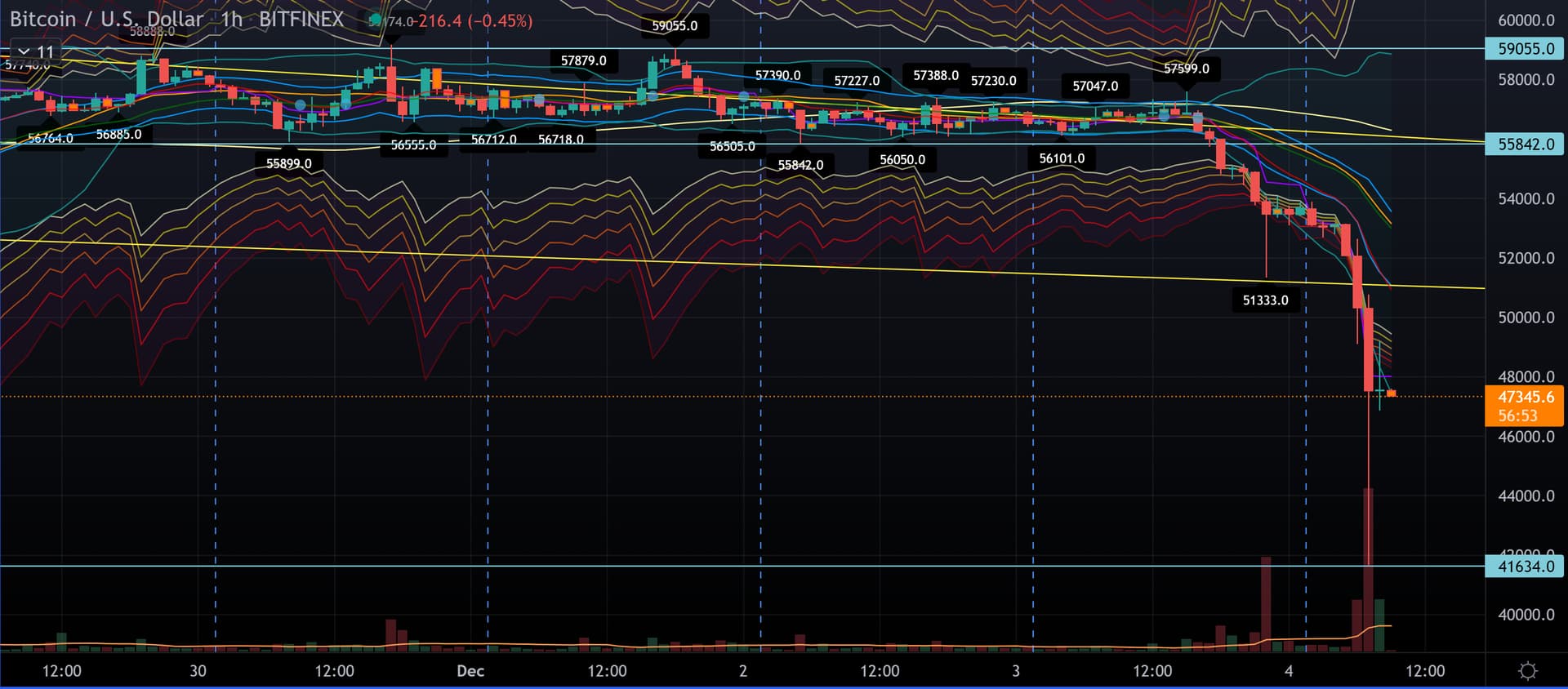Image resolution: width=1568 pixels, height=689 pixels.
Task: Click the 56050.0 pivot low label
Action: pos(902,159)
